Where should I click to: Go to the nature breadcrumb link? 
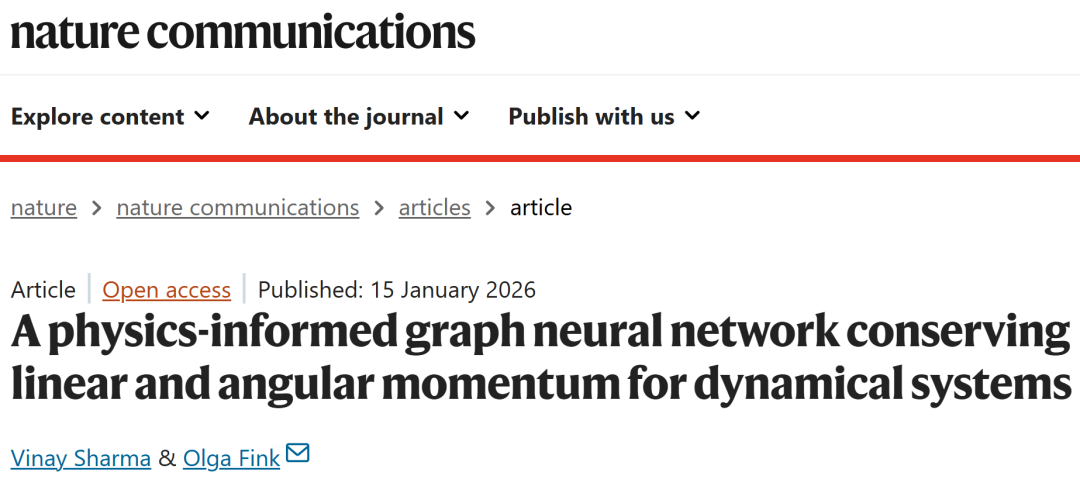[44, 208]
